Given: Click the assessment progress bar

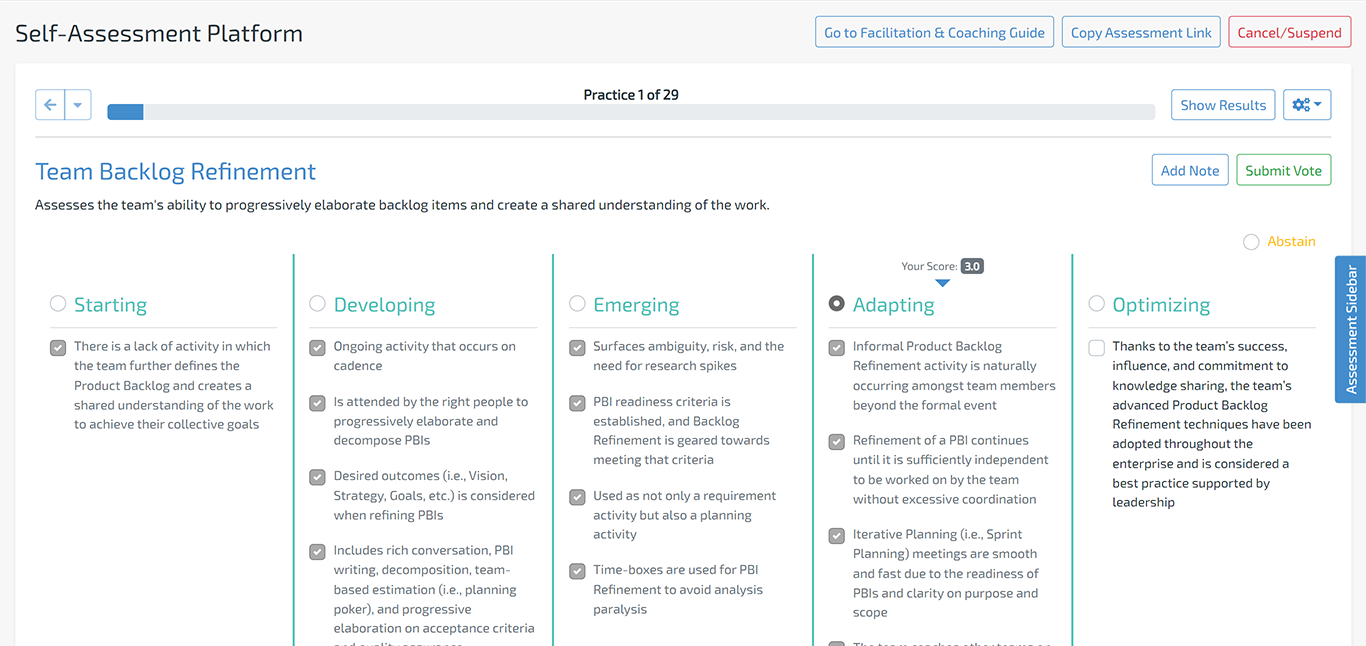Looking at the screenshot, I should coord(630,111).
